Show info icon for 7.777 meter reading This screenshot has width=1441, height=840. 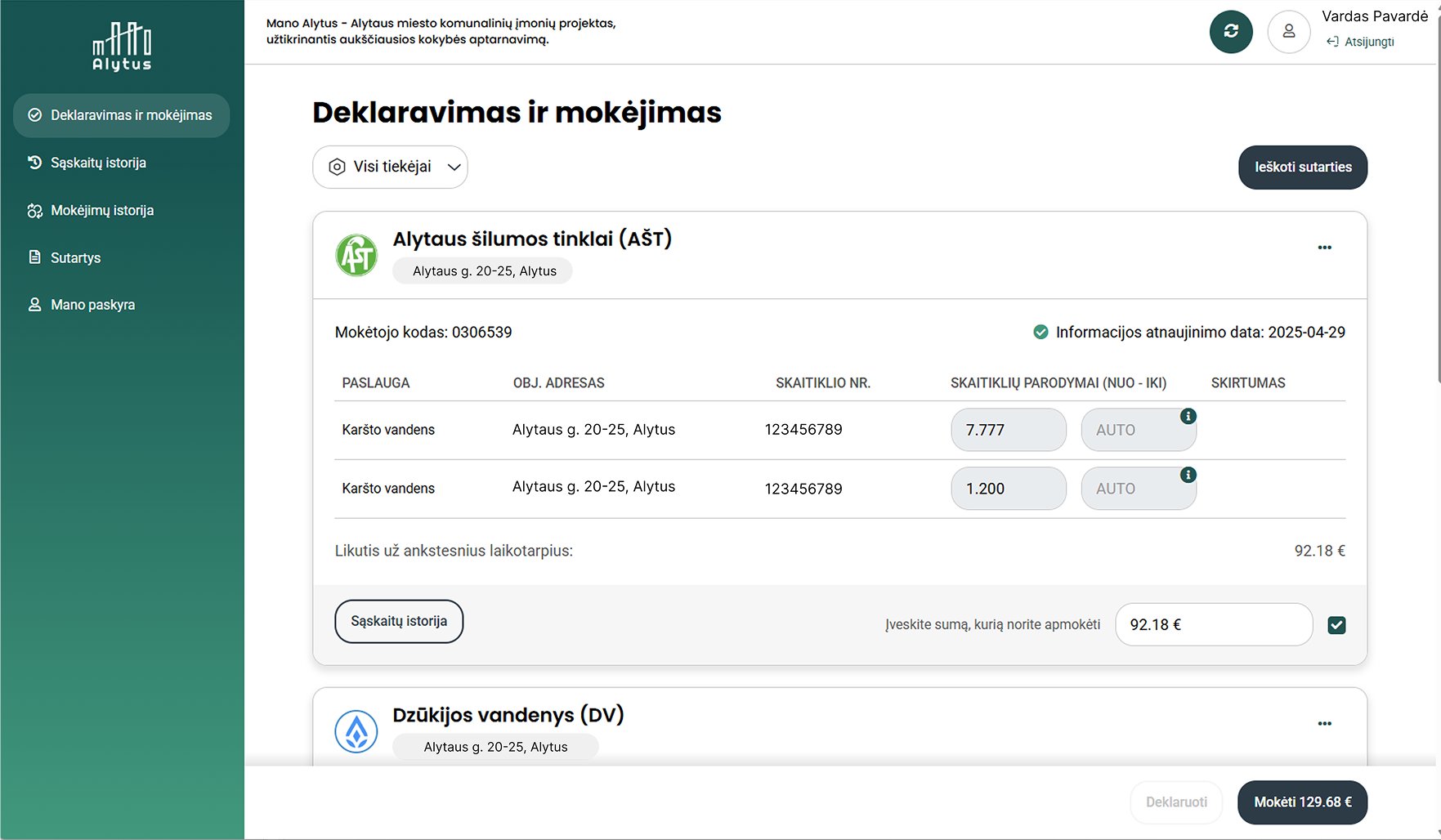point(1188,416)
